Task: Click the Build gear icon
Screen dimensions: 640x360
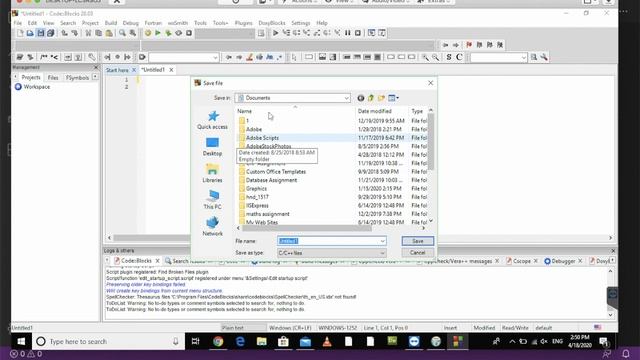Action: click(148, 33)
